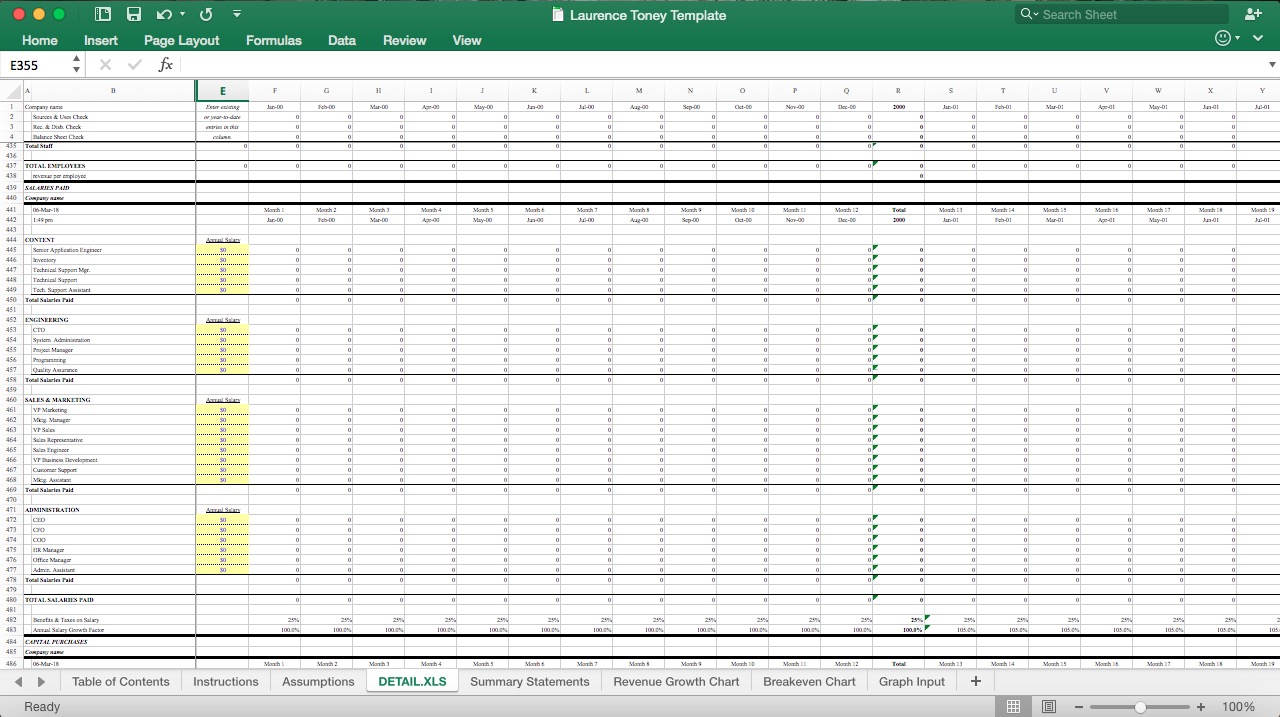Open the Summary Statements sheet tab
Screen dimensions: 1280x717
click(530, 681)
